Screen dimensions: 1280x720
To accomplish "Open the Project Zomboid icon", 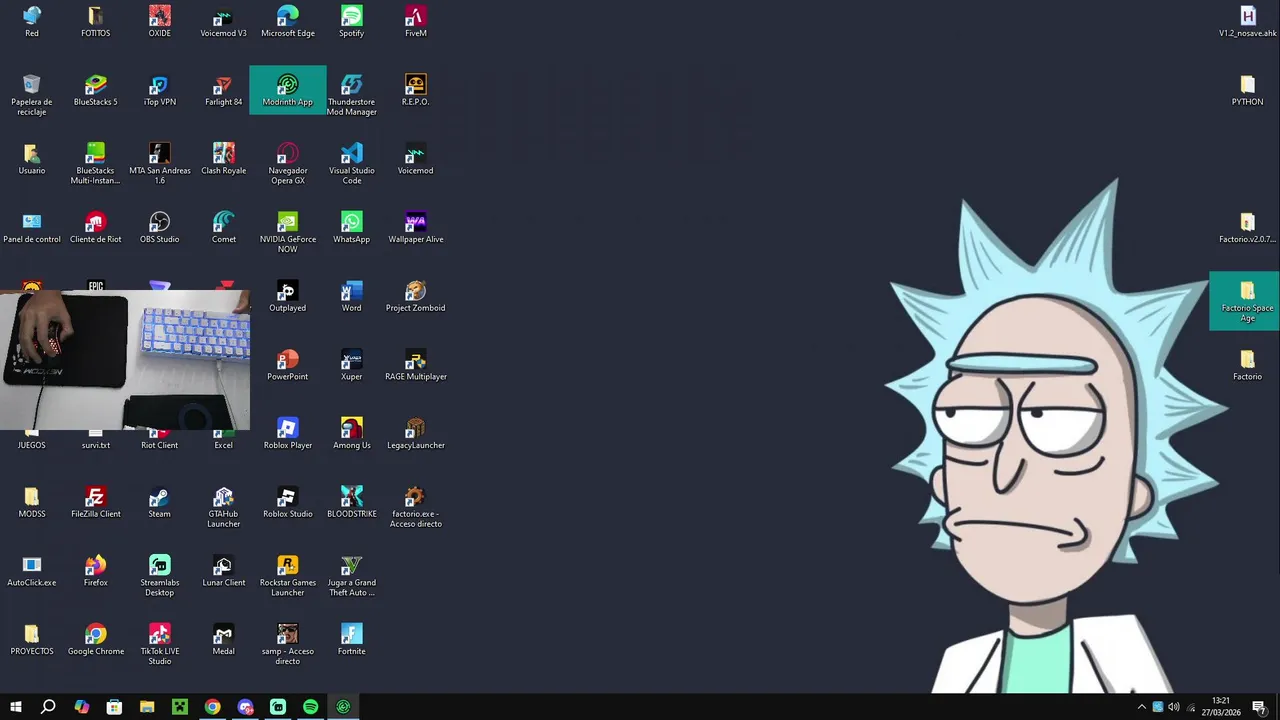I will pyautogui.click(x=416, y=297).
